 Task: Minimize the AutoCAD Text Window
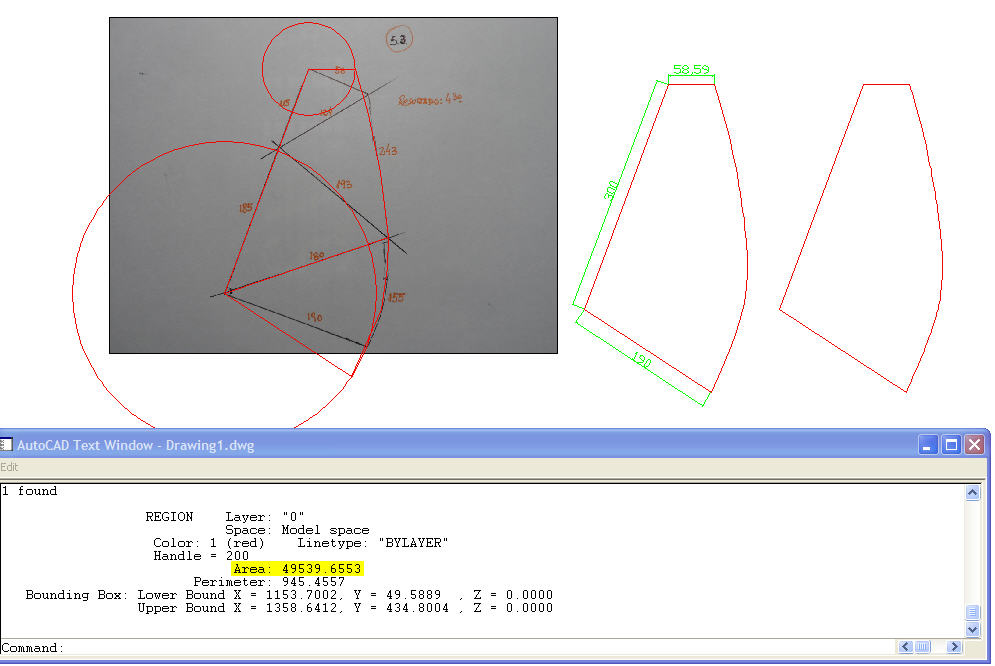coord(927,445)
